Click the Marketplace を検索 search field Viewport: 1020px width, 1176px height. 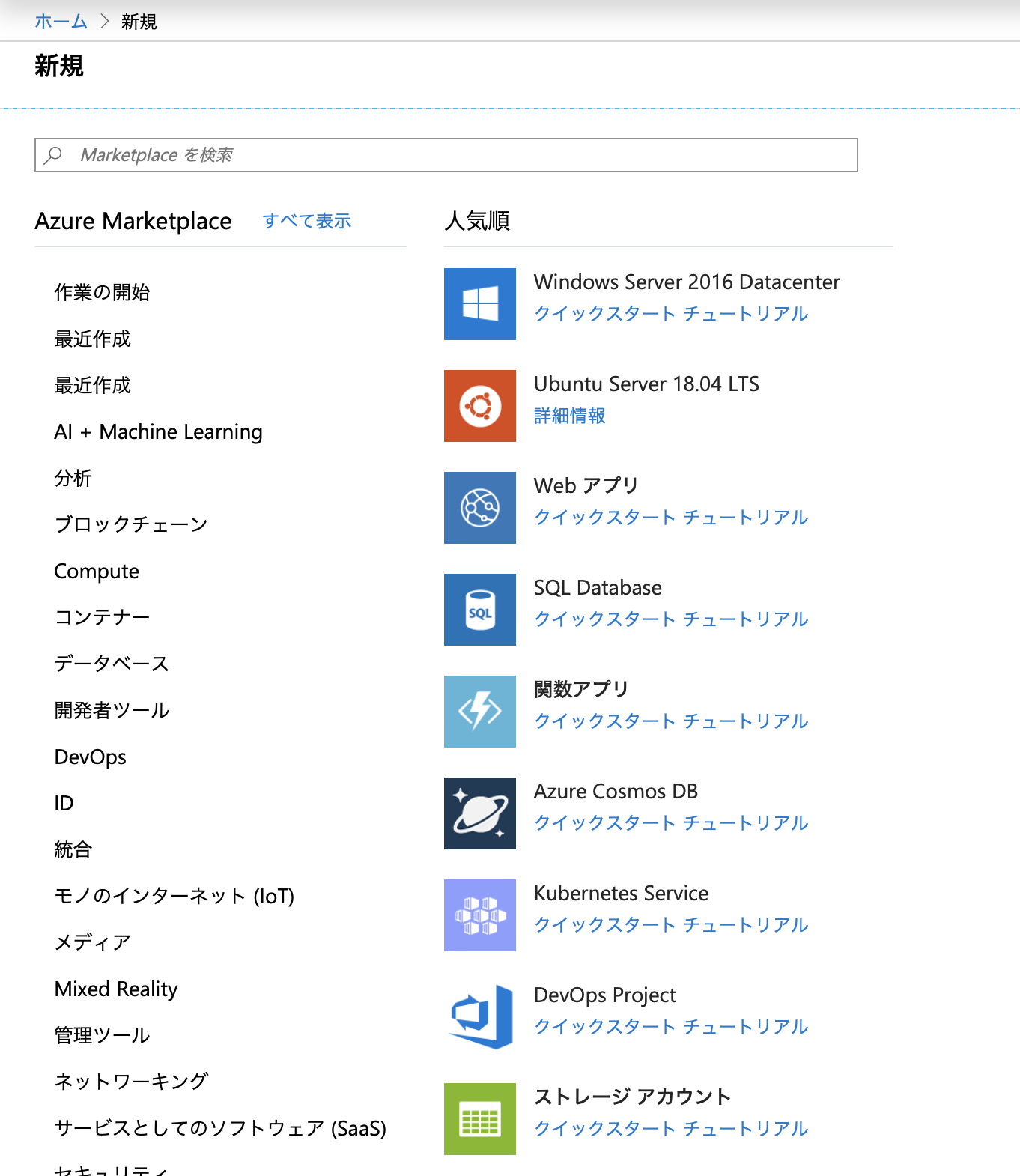(x=446, y=155)
